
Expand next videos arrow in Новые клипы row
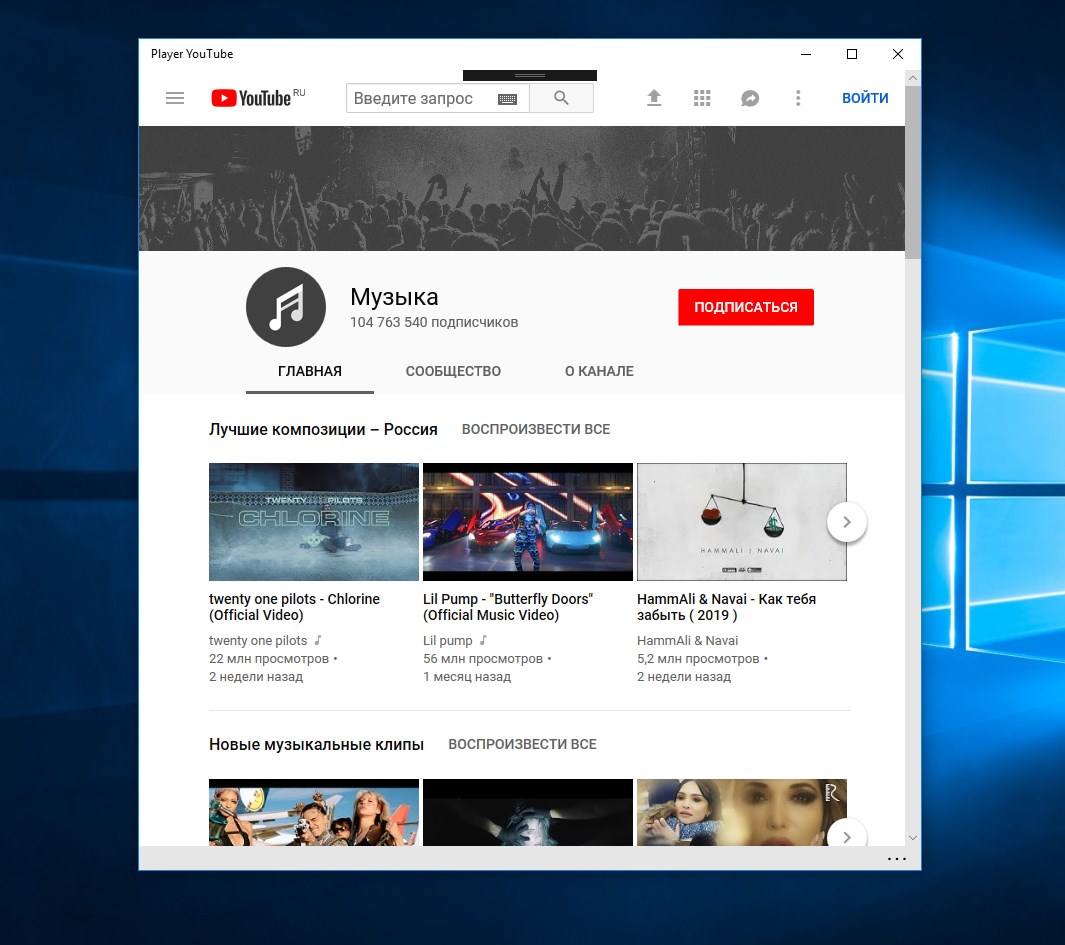pyautogui.click(x=847, y=835)
